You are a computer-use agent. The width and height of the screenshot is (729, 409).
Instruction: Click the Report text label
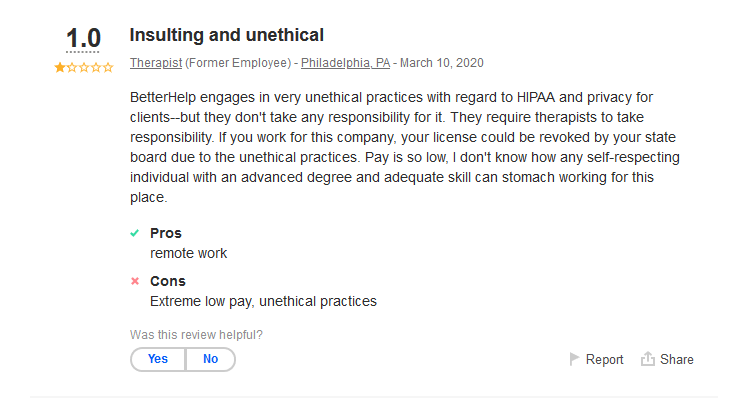pos(604,360)
